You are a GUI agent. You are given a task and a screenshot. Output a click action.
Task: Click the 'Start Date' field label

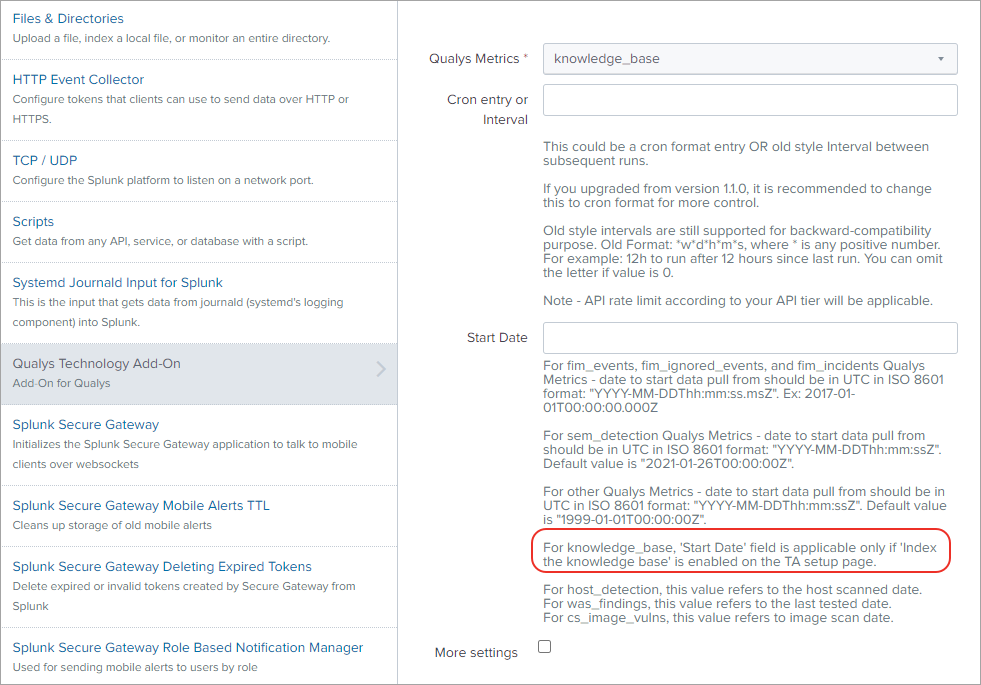coord(497,338)
